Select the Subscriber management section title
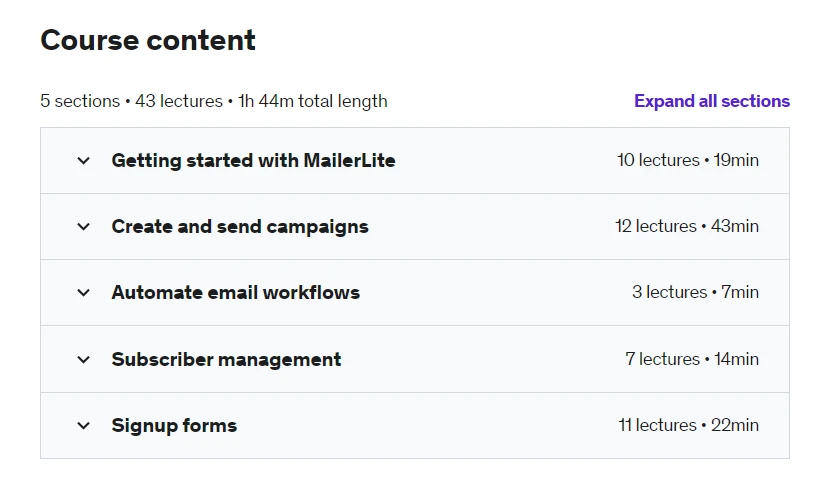The width and height of the screenshot is (823, 481). [226, 360]
